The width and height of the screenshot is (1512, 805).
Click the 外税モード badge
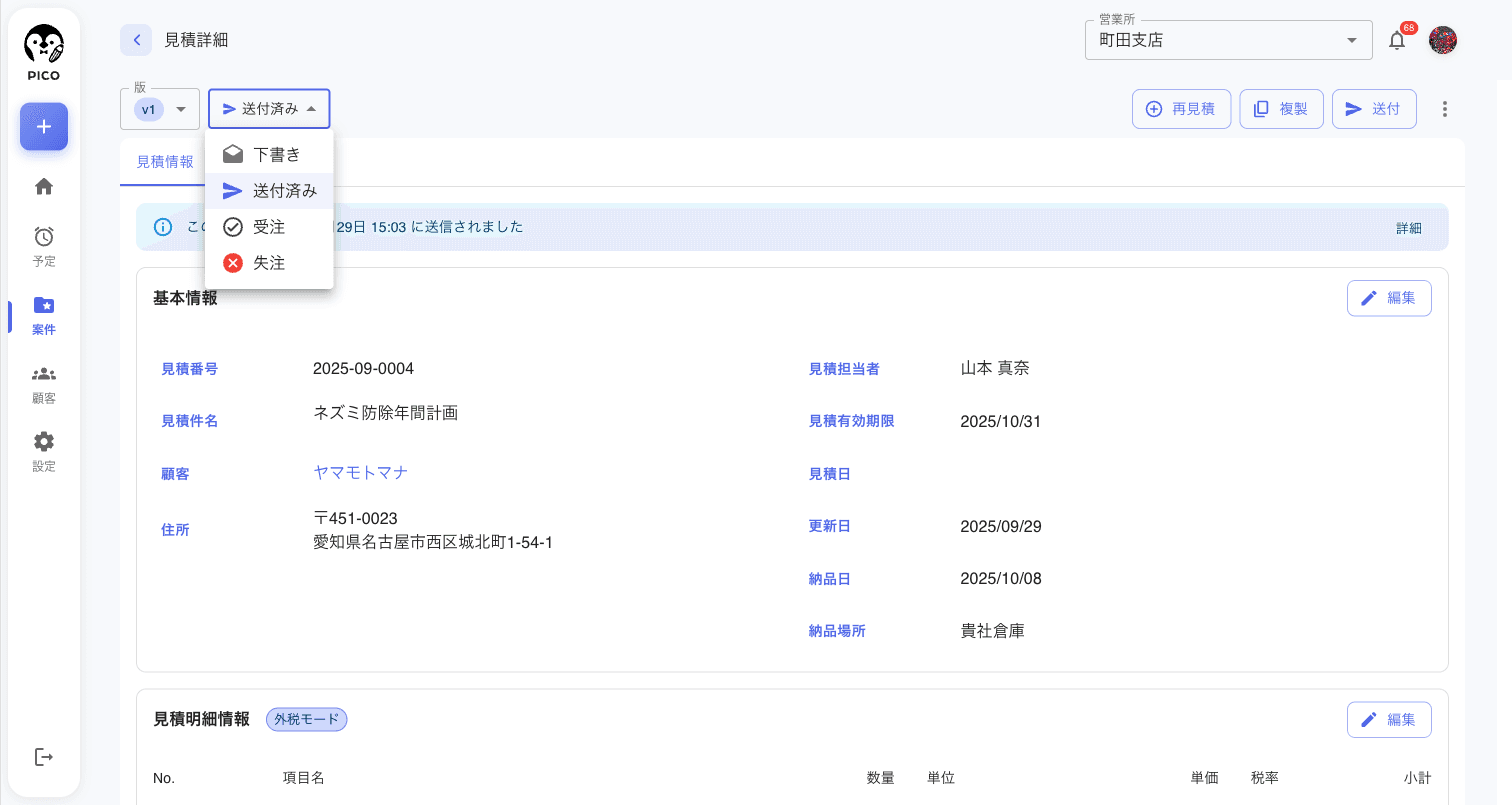(x=306, y=719)
